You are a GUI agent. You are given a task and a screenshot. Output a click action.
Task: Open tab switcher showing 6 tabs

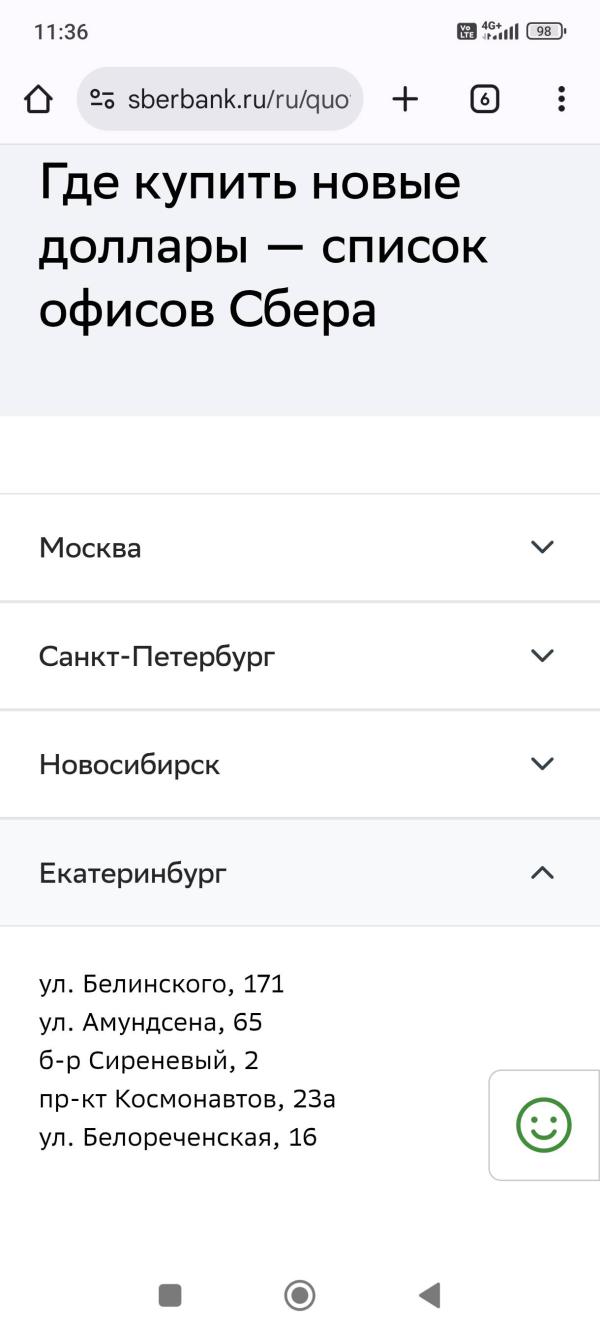(484, 99)
